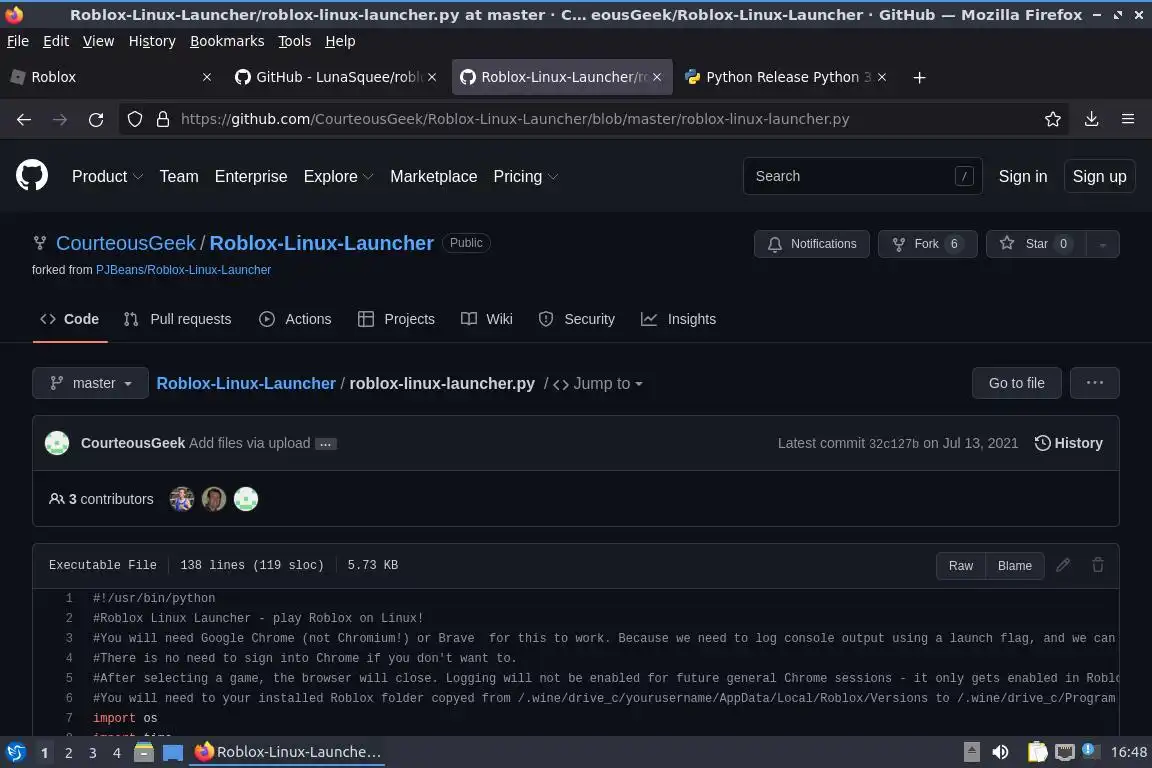Close the Python Release tab

tap(882, 77)
